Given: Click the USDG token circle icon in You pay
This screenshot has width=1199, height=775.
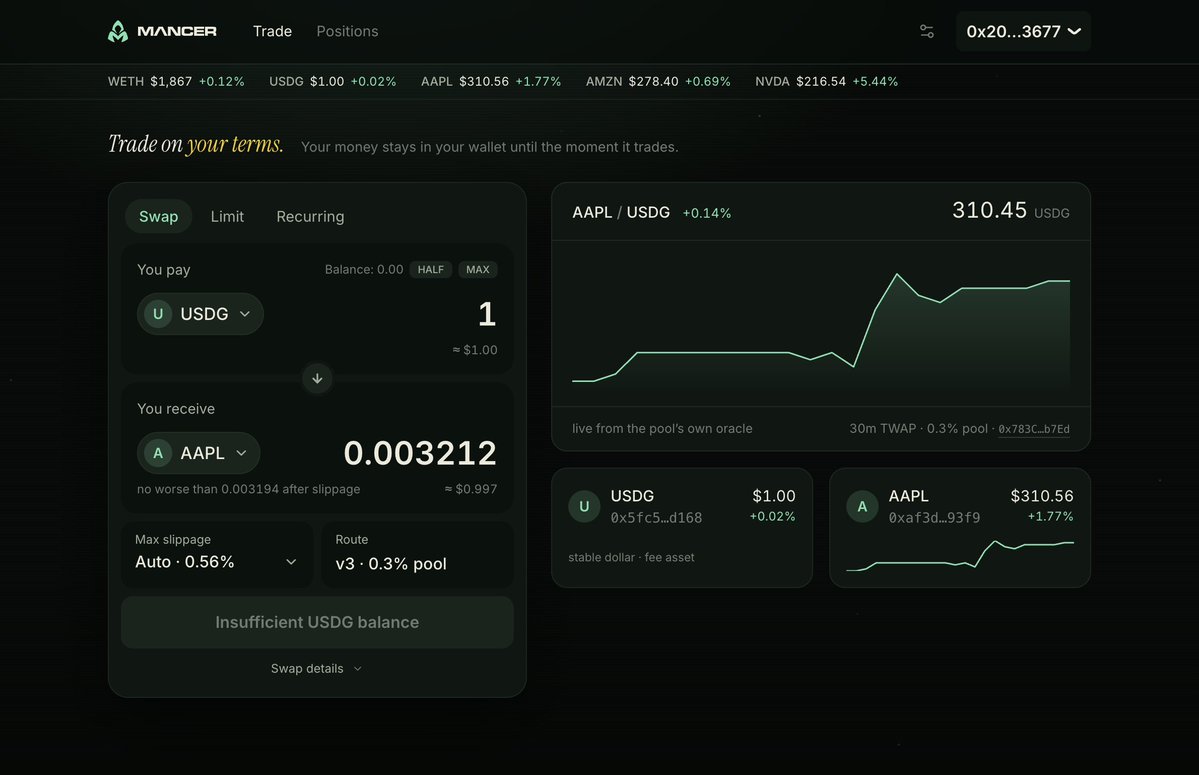Looking at the screenshot, I should point(158,314).
